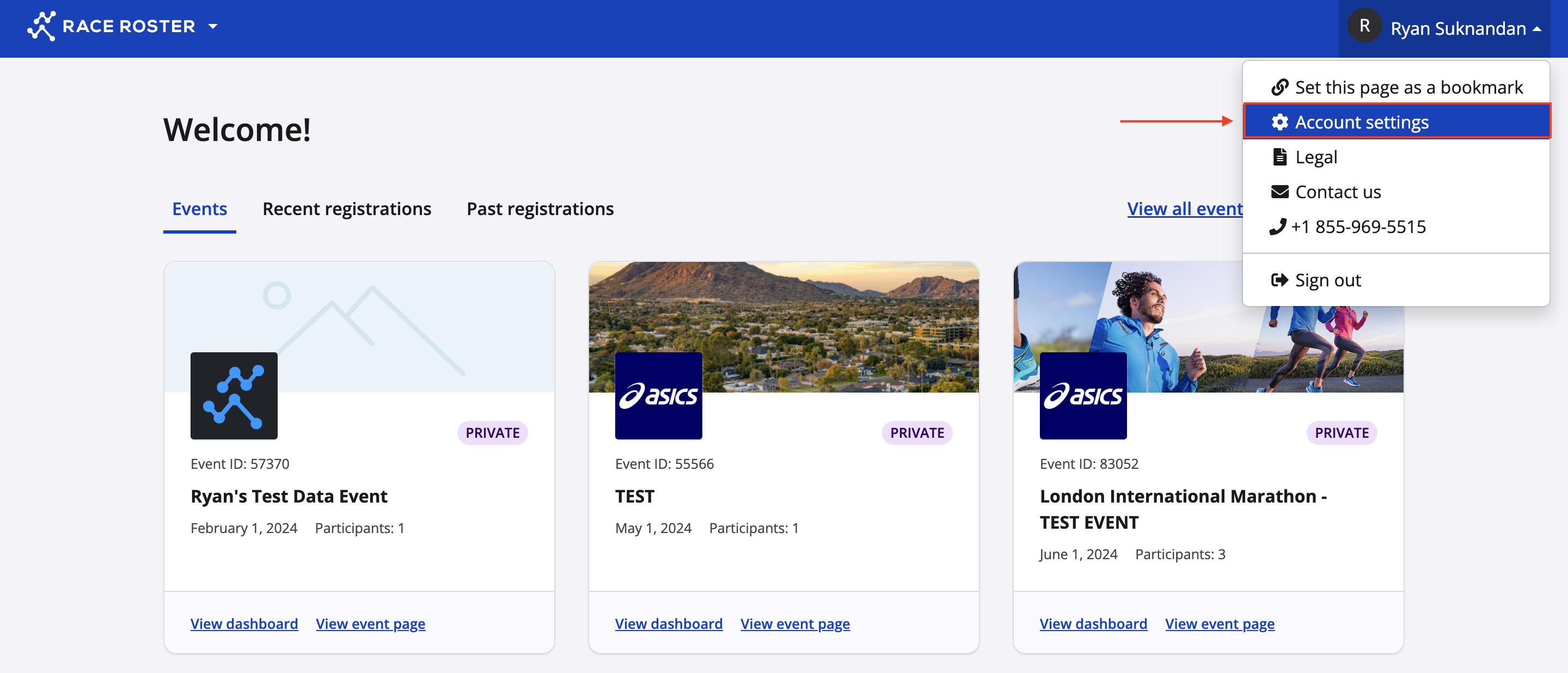Screen dimensions: 1568x673
Task: Open View all events link
Action: point(1184,209)
